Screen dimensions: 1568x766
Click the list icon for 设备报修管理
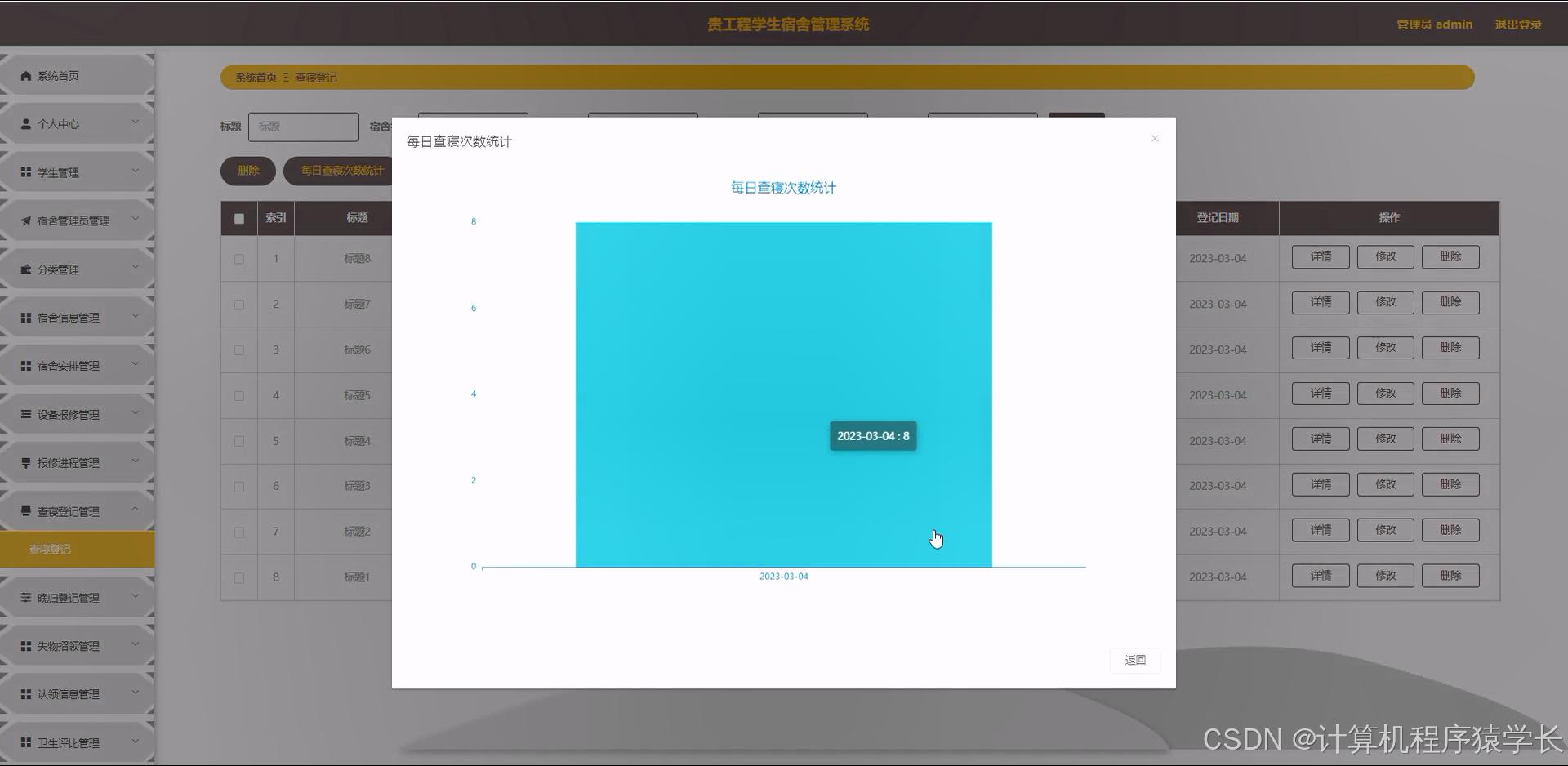(26, 414)
